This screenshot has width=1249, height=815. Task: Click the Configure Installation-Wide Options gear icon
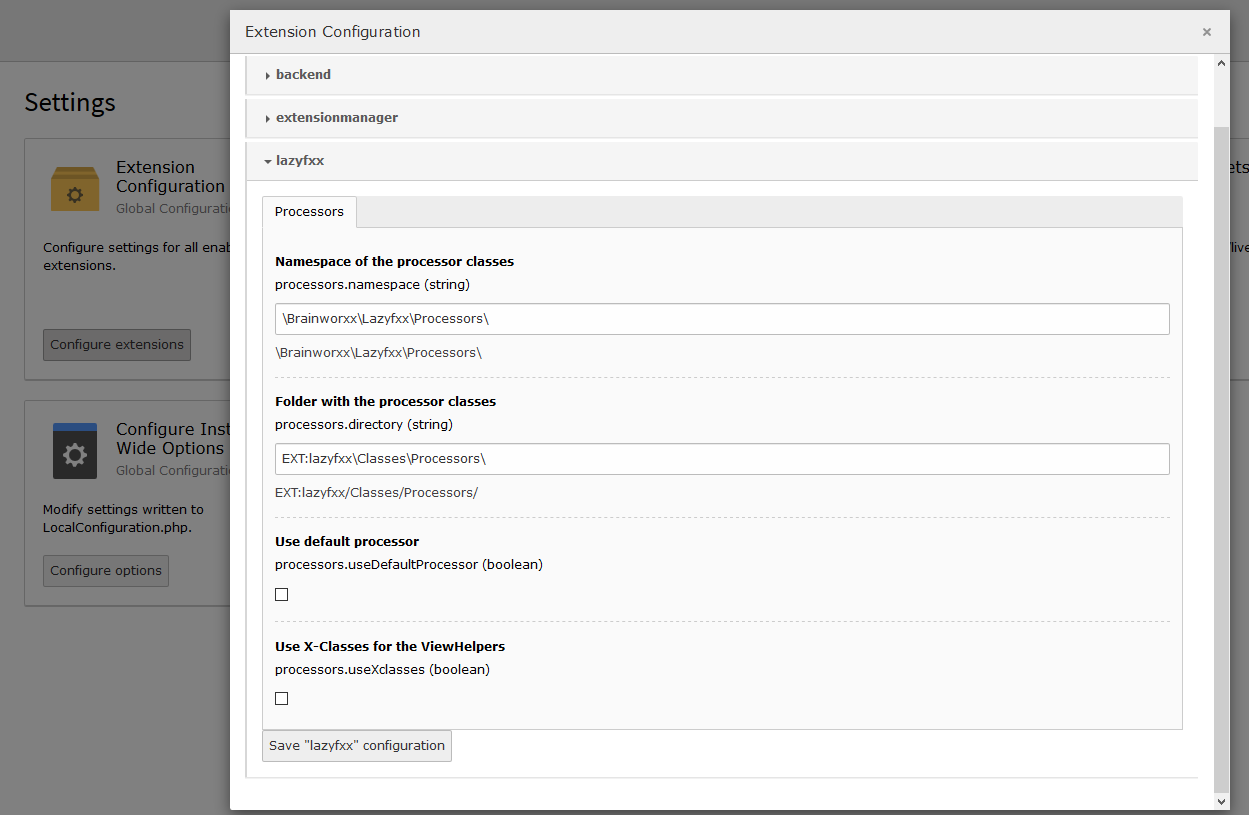tap(75, 452)
